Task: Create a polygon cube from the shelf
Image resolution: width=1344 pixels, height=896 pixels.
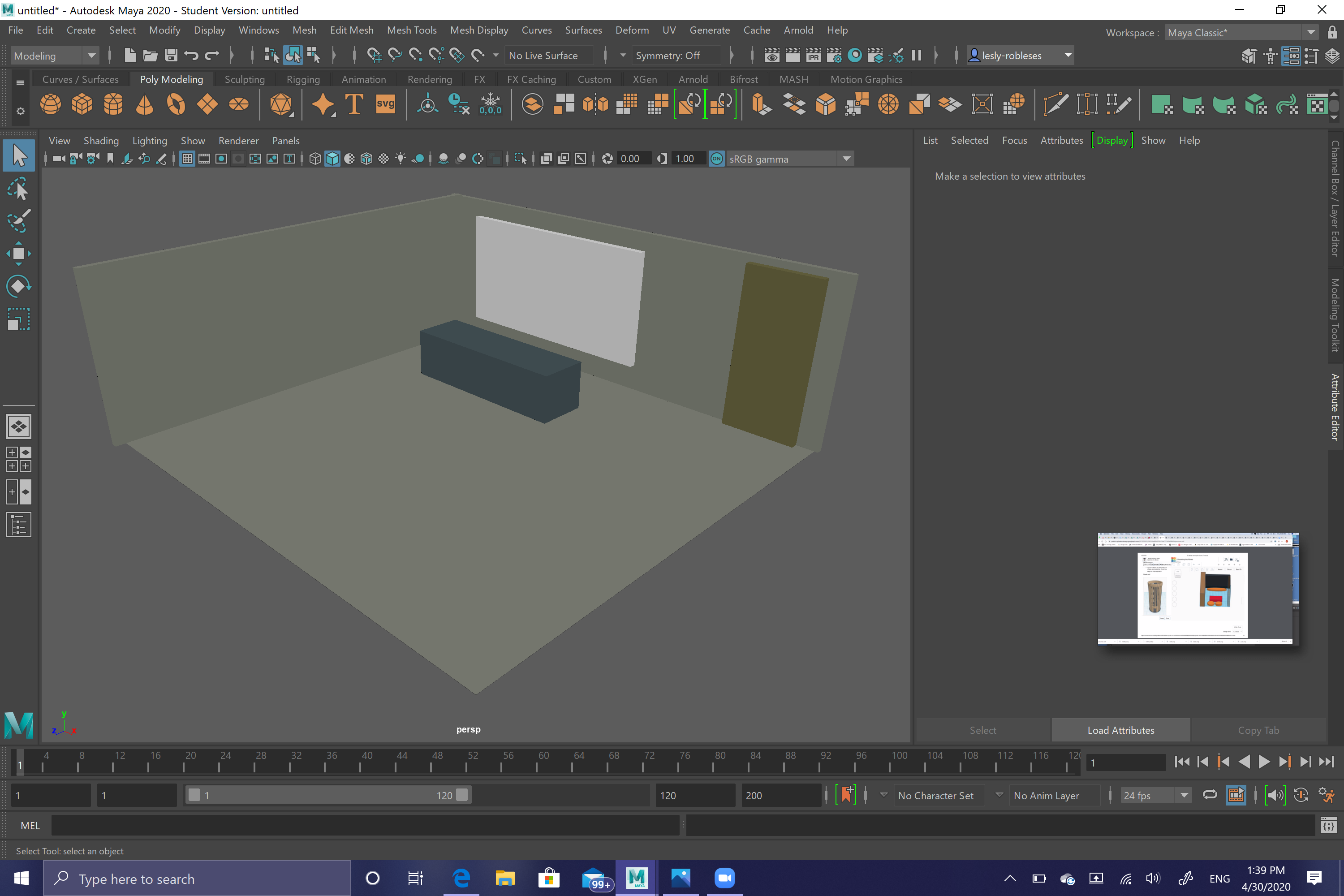Action: (82, 104)
